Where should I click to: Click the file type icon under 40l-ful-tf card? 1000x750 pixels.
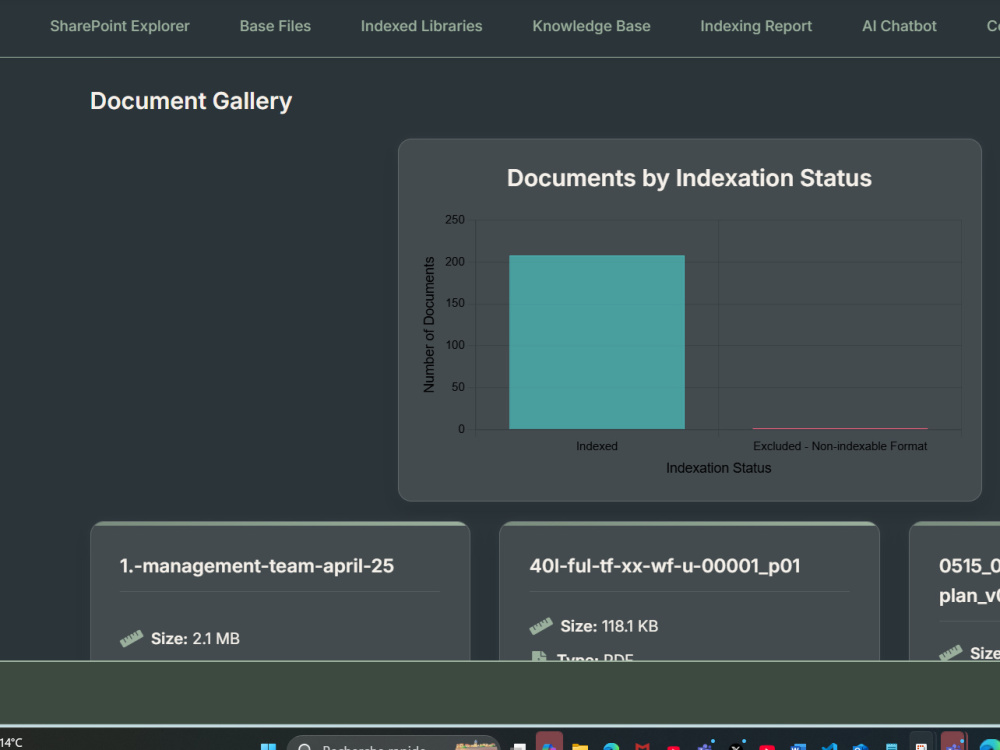[540, 656]
